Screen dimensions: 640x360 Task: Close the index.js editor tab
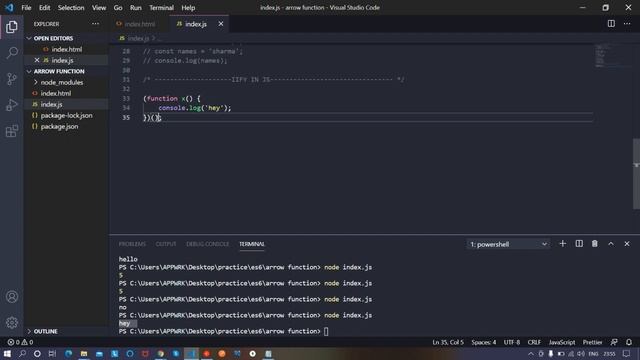(x=221, y=24)
